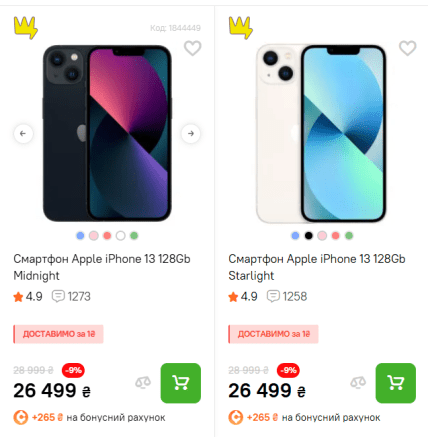Image resolution: width=428 pixels, height=437 pixels.
Task: Click the crown badge on Midnight card
Action: click(x=26, y=28)
